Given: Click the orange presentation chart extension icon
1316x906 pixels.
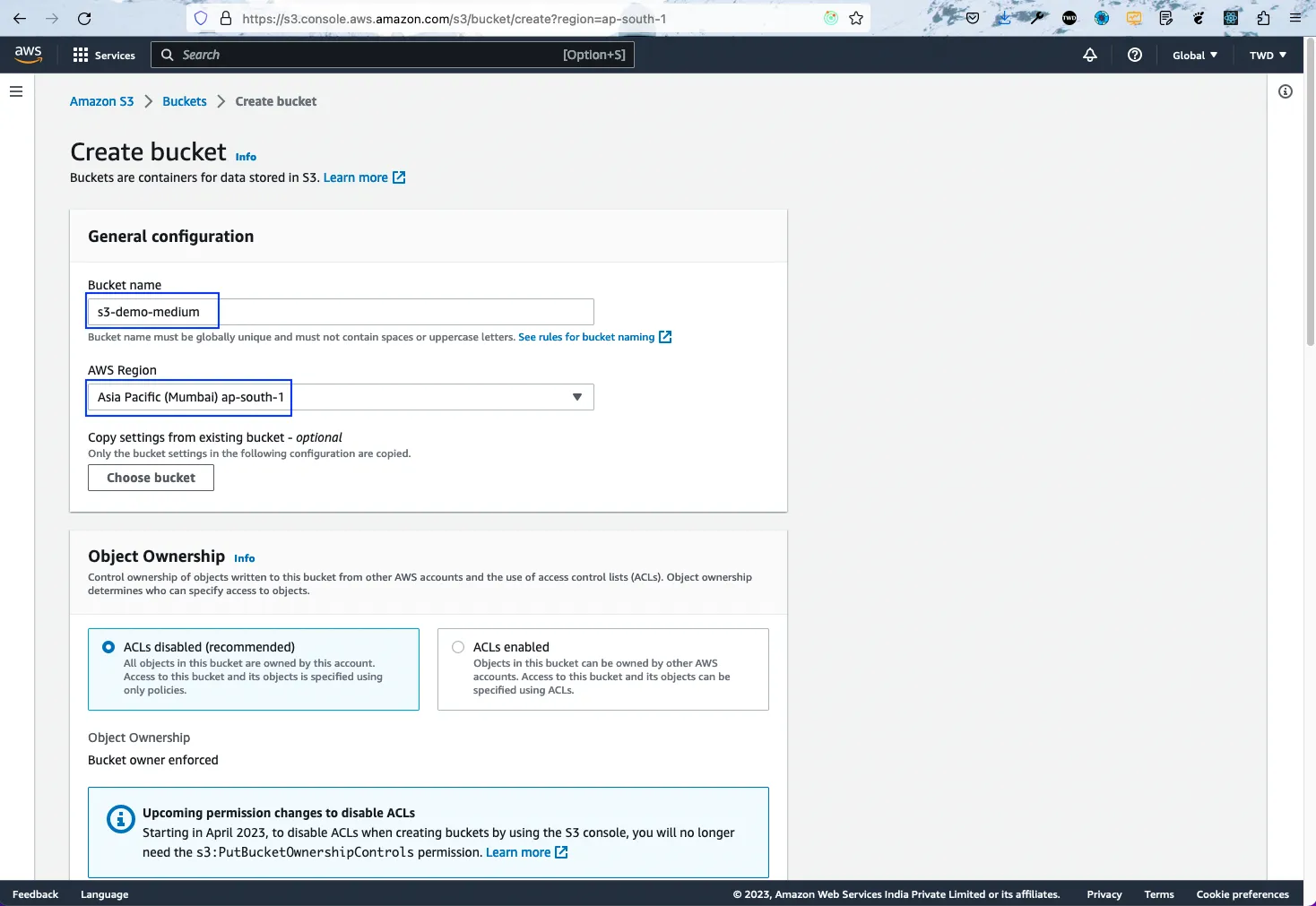Looking at the screenshot, I should click(1134, 18).
